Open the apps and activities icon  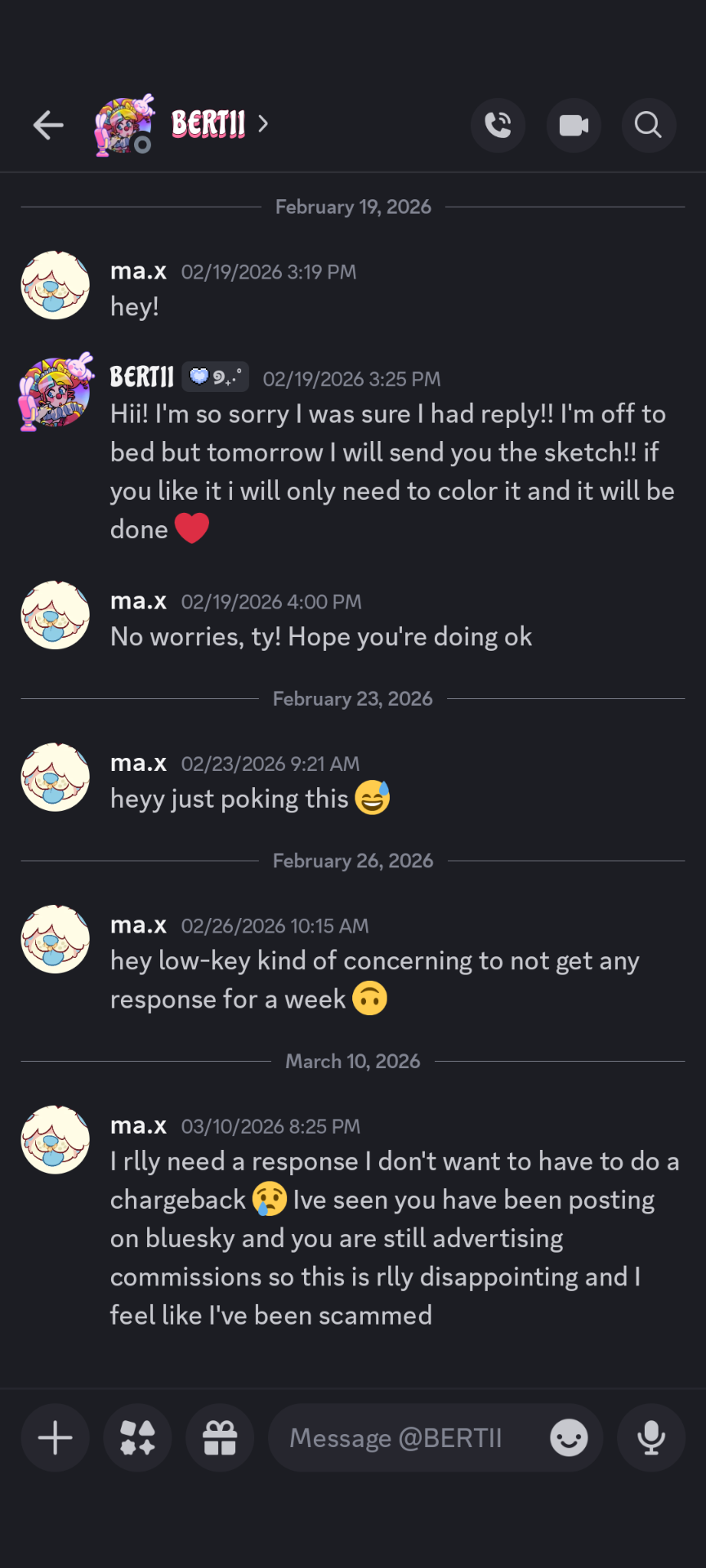tap(137, 1438)
